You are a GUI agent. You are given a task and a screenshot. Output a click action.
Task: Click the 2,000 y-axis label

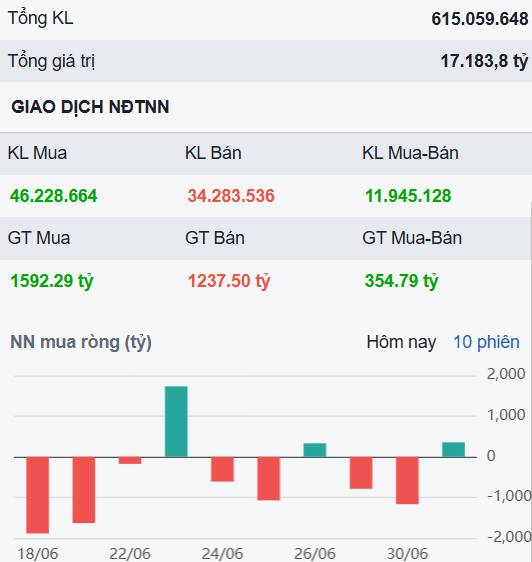[506, 374]
